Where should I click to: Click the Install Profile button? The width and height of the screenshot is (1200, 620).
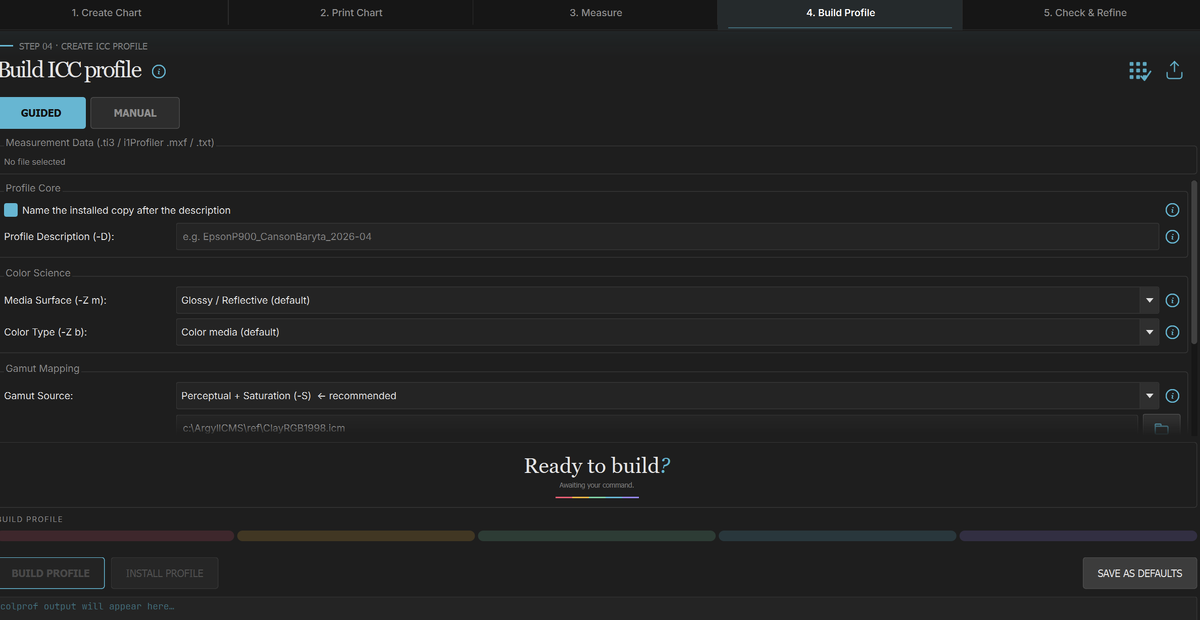pos(164,573)
